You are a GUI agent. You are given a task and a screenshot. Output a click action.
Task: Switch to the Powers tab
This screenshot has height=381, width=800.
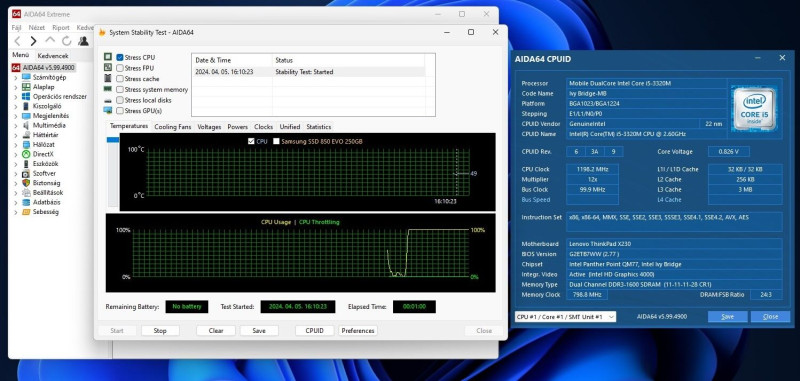(x=237, y=126)
